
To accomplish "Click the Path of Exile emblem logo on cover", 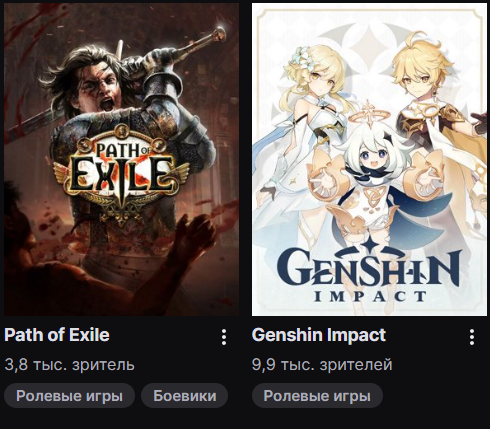I will [x=121, y=173].
